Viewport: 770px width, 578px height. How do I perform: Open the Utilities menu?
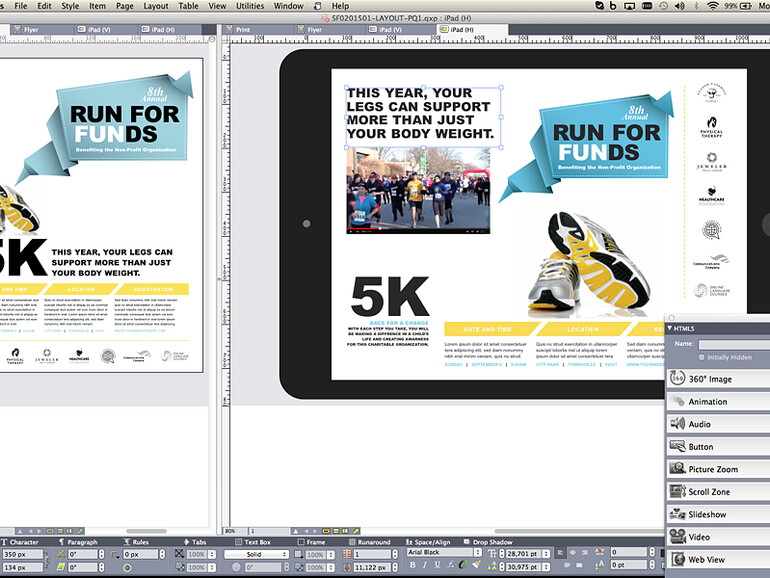tap(250, 6)
